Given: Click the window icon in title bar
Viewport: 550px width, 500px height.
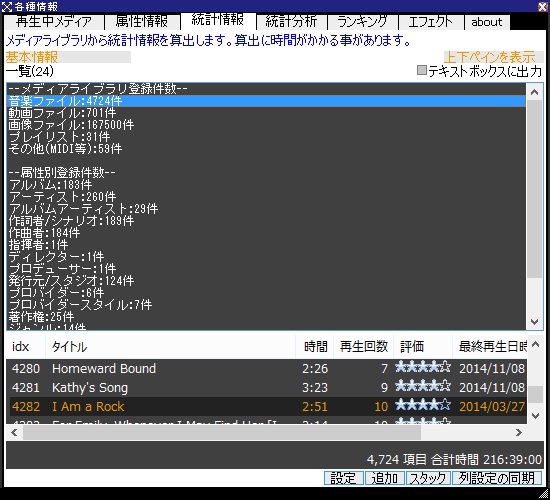Looking at the screenshot, I should coord(6,6).
